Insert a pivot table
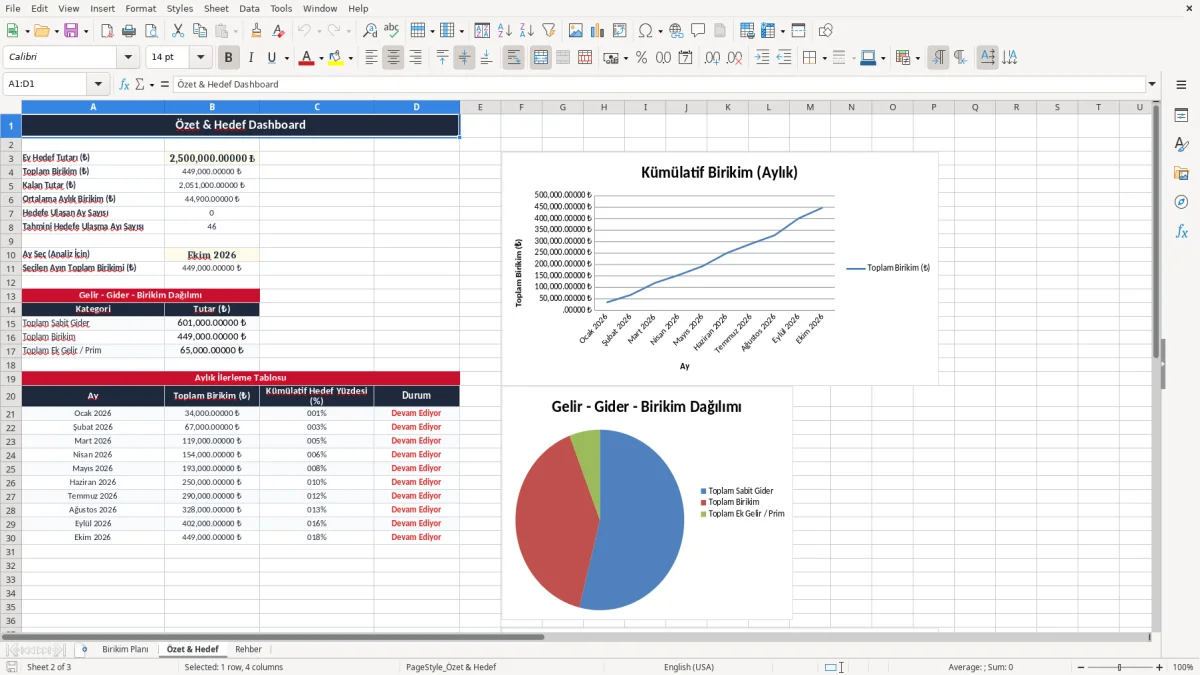Viewport: 1200px width, 675px height. click(620, 31)
